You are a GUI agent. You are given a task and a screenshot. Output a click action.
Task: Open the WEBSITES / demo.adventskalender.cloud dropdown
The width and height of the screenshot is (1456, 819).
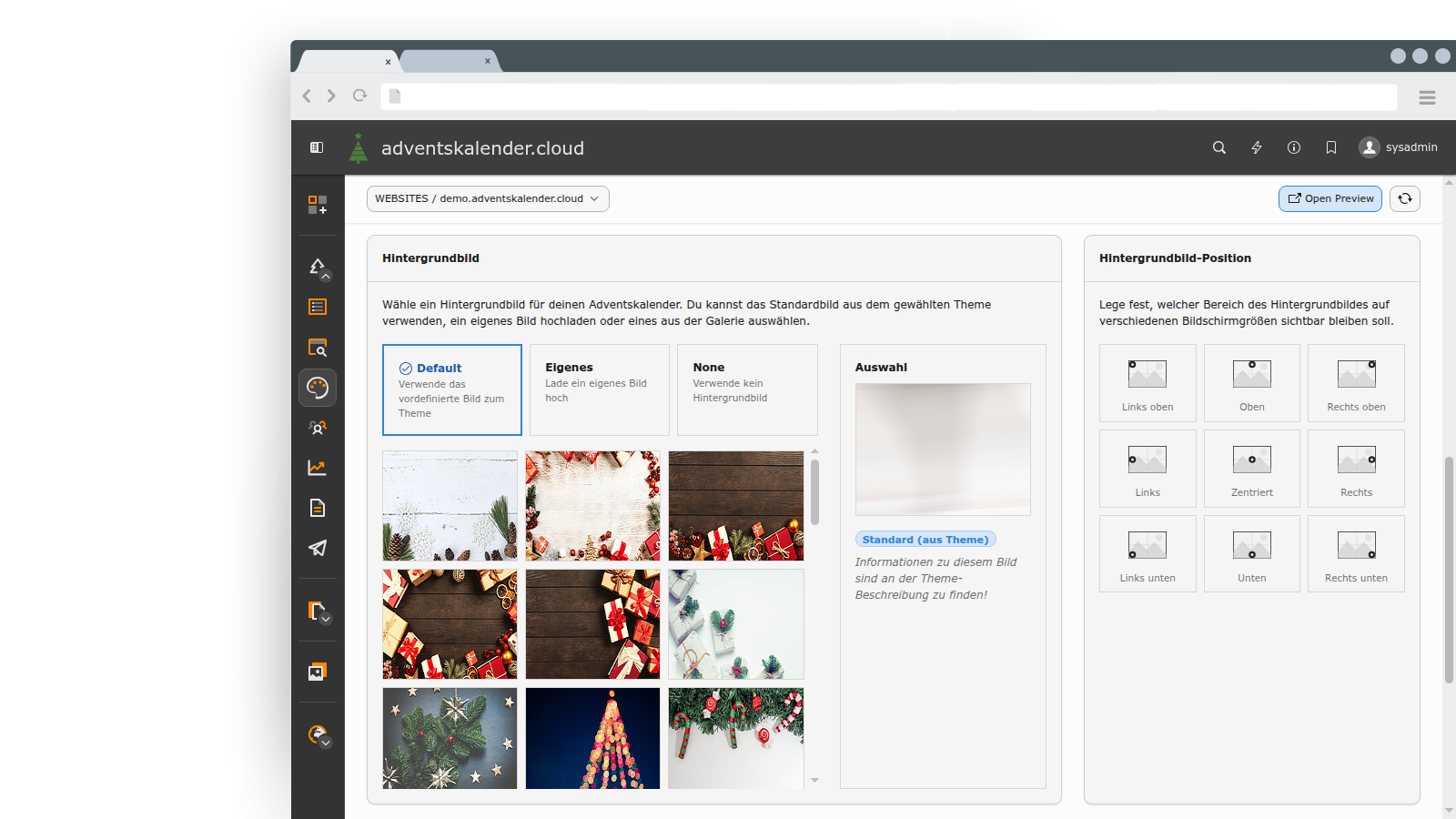pos(488,198)
